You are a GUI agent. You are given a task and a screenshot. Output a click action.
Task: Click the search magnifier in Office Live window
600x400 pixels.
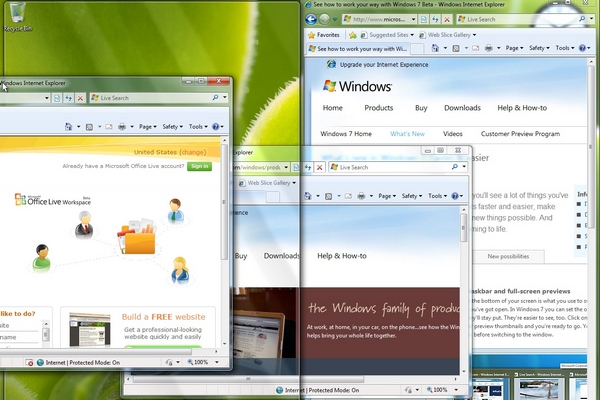pos(215,98)
